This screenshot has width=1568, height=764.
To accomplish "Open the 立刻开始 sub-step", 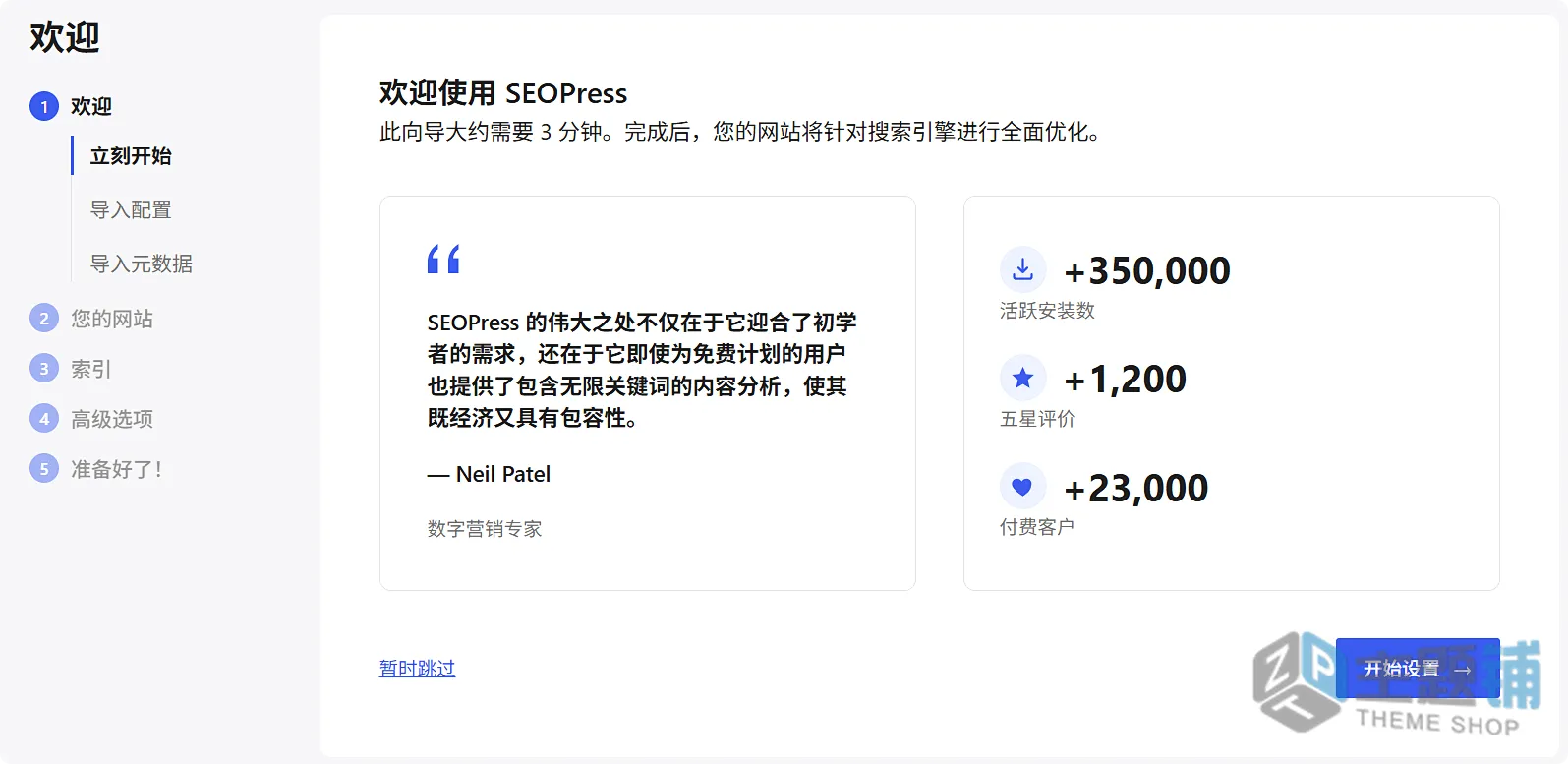I will [x=131, y=155].
